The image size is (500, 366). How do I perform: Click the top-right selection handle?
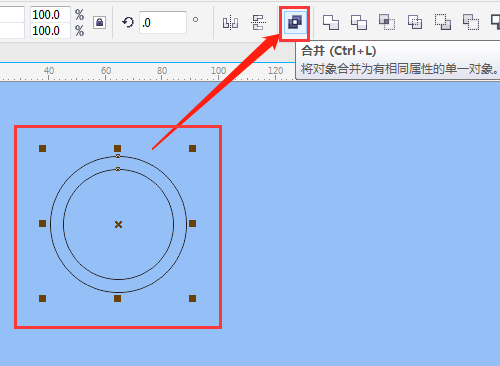coord(192,148)
